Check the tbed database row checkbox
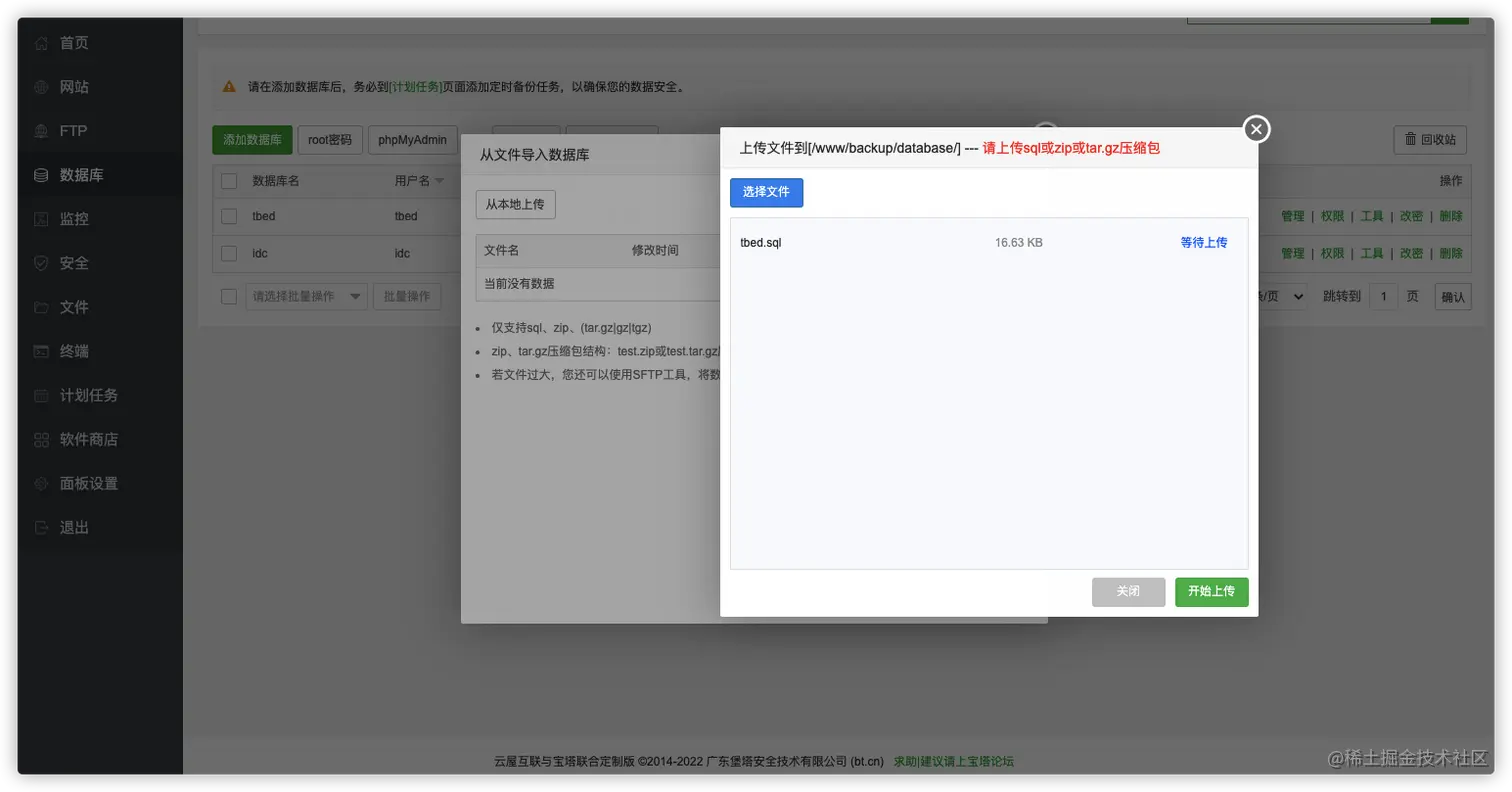The image size is (1512, 792). 228,215
